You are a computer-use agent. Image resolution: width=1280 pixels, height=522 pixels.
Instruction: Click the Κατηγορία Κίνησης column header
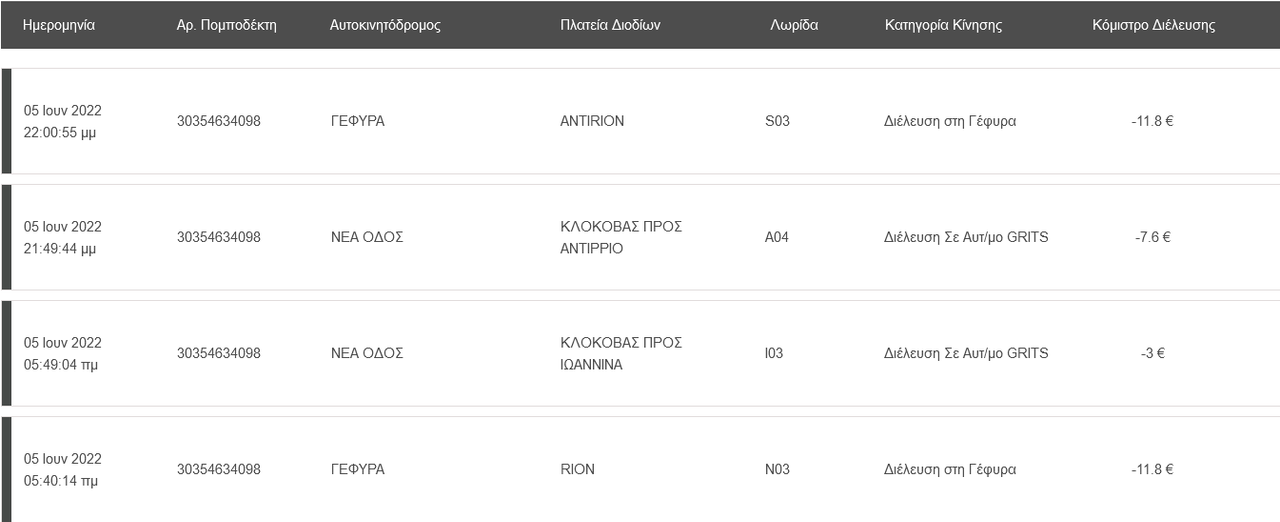click(943, 25)
